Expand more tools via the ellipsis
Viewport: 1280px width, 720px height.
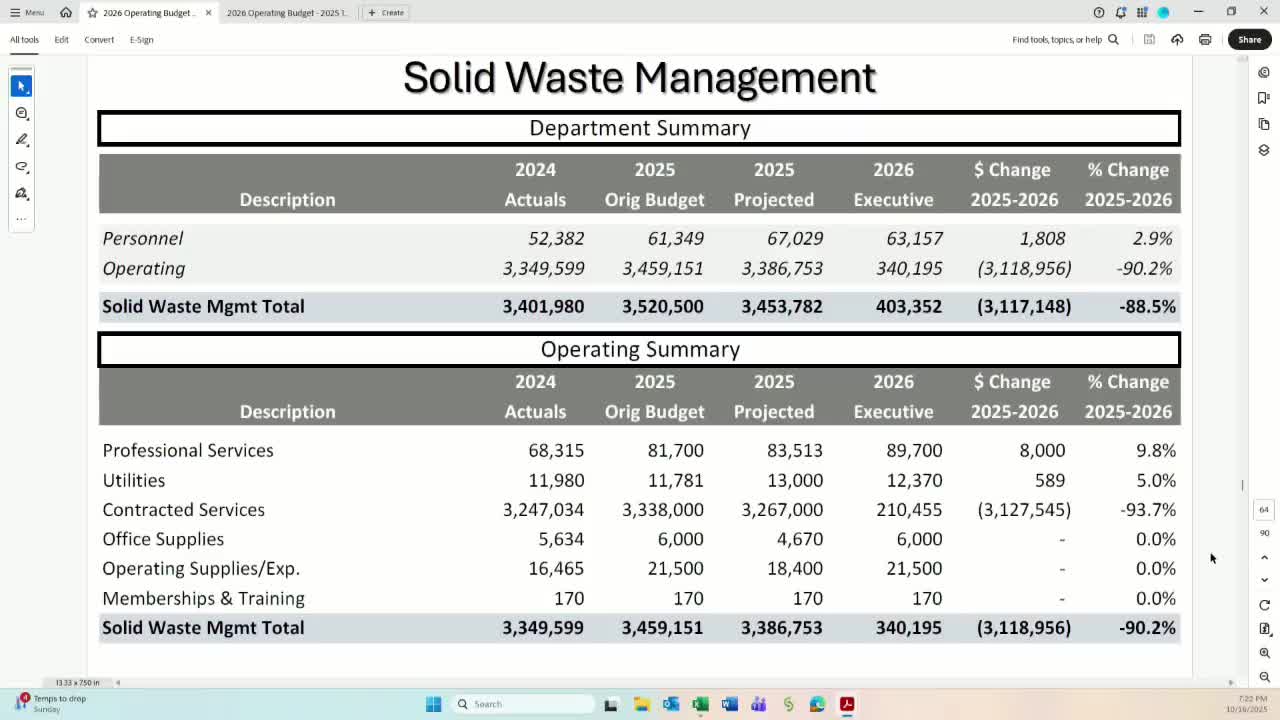click(x=21, y=219)
